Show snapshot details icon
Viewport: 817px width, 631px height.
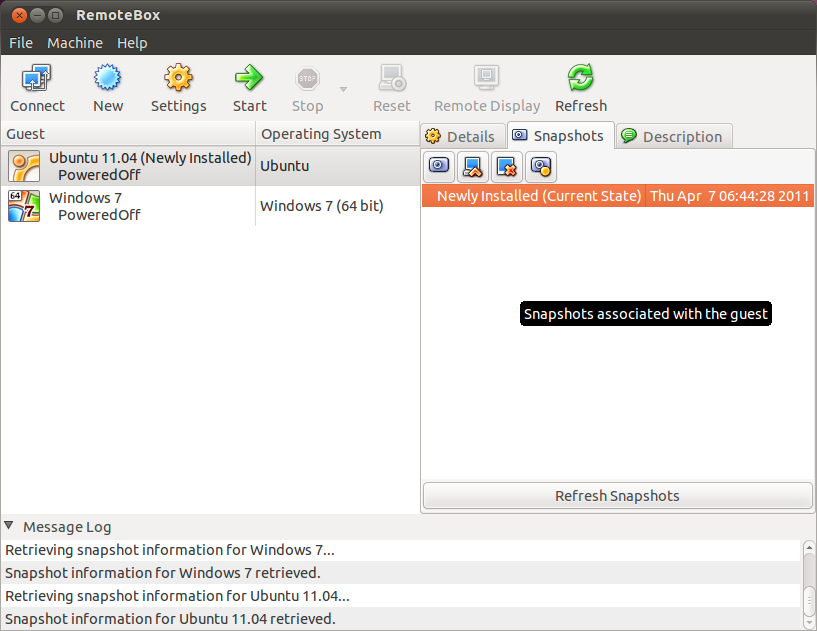(x=541, y=166)
